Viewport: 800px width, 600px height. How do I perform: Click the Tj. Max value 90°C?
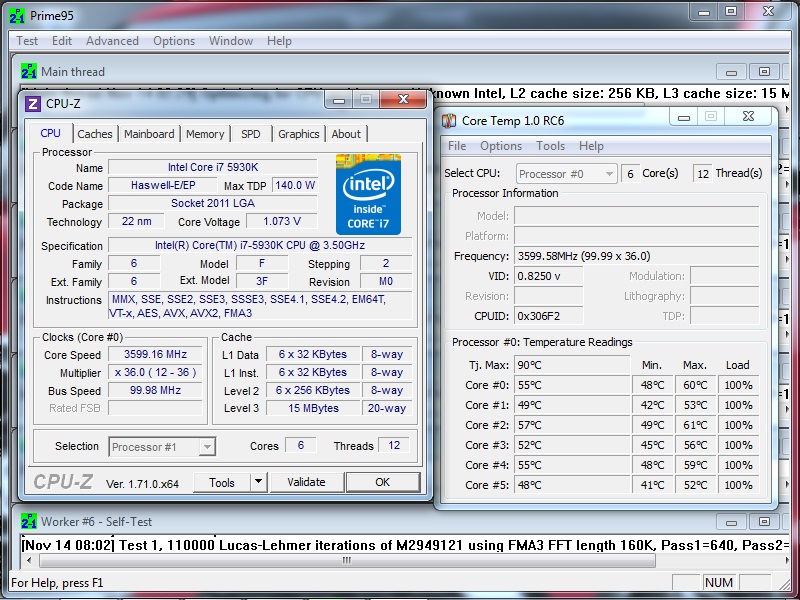pos(571,365)
